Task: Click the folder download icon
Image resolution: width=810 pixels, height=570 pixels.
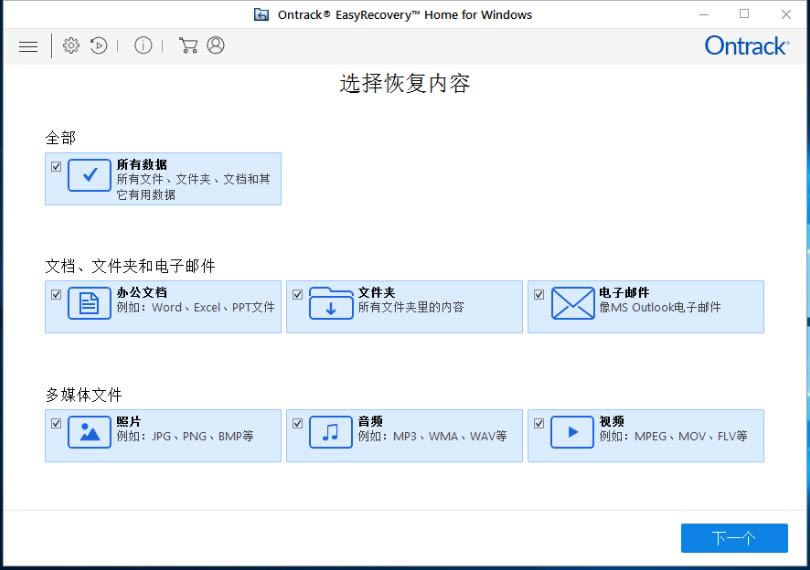Action: (331, 303)
